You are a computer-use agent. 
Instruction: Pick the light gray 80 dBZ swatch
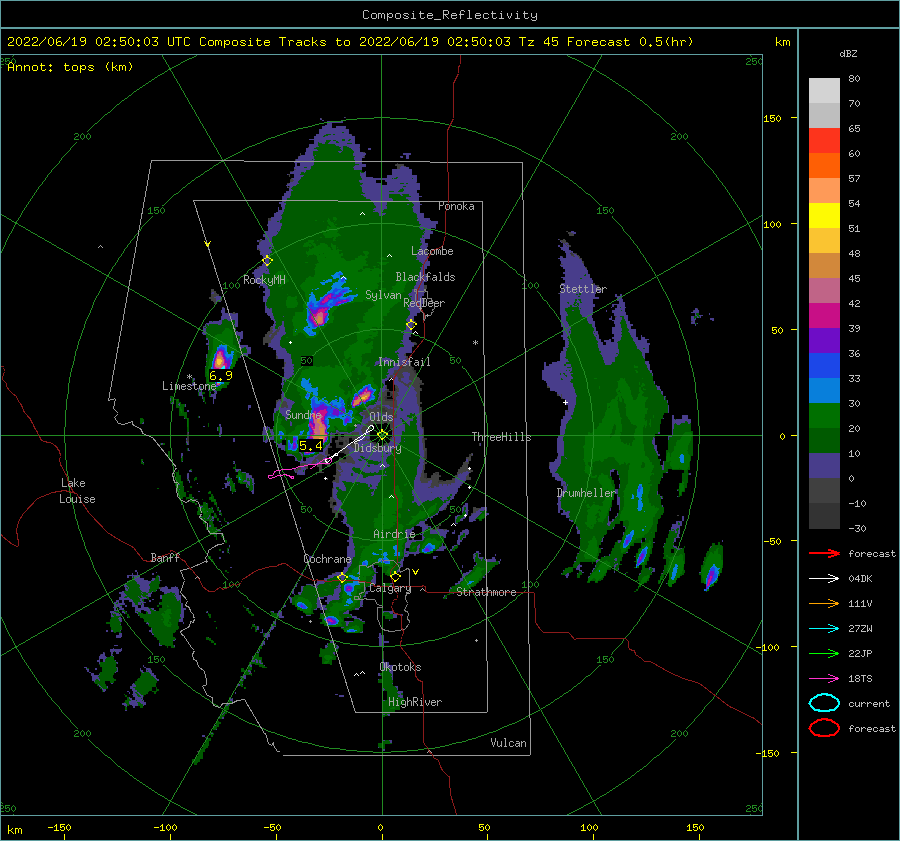tap(824, 91)
